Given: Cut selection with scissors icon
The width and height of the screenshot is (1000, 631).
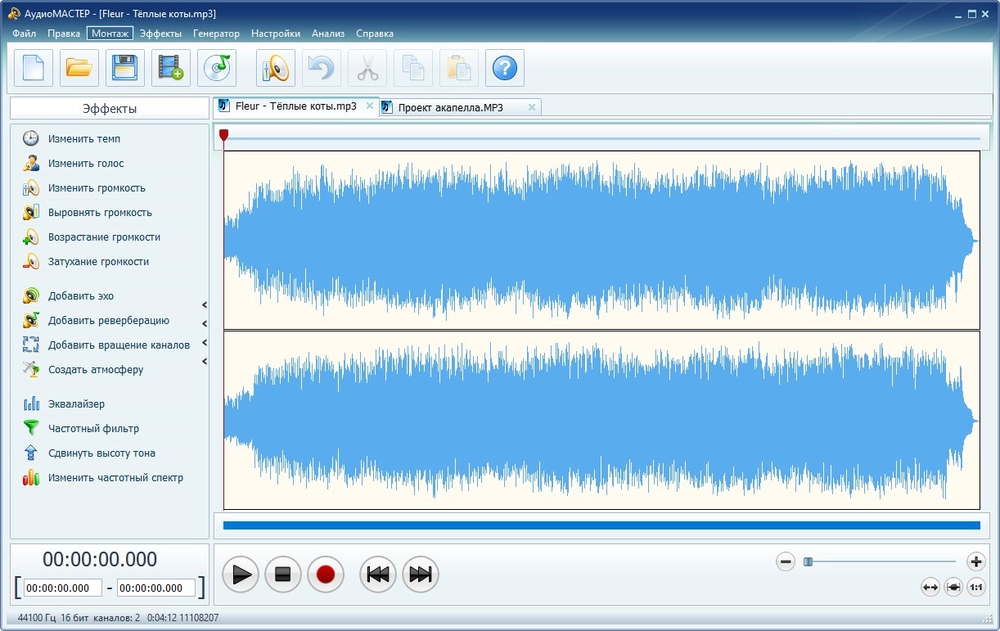Looking at the screenshot, I should tap(367, 68).
